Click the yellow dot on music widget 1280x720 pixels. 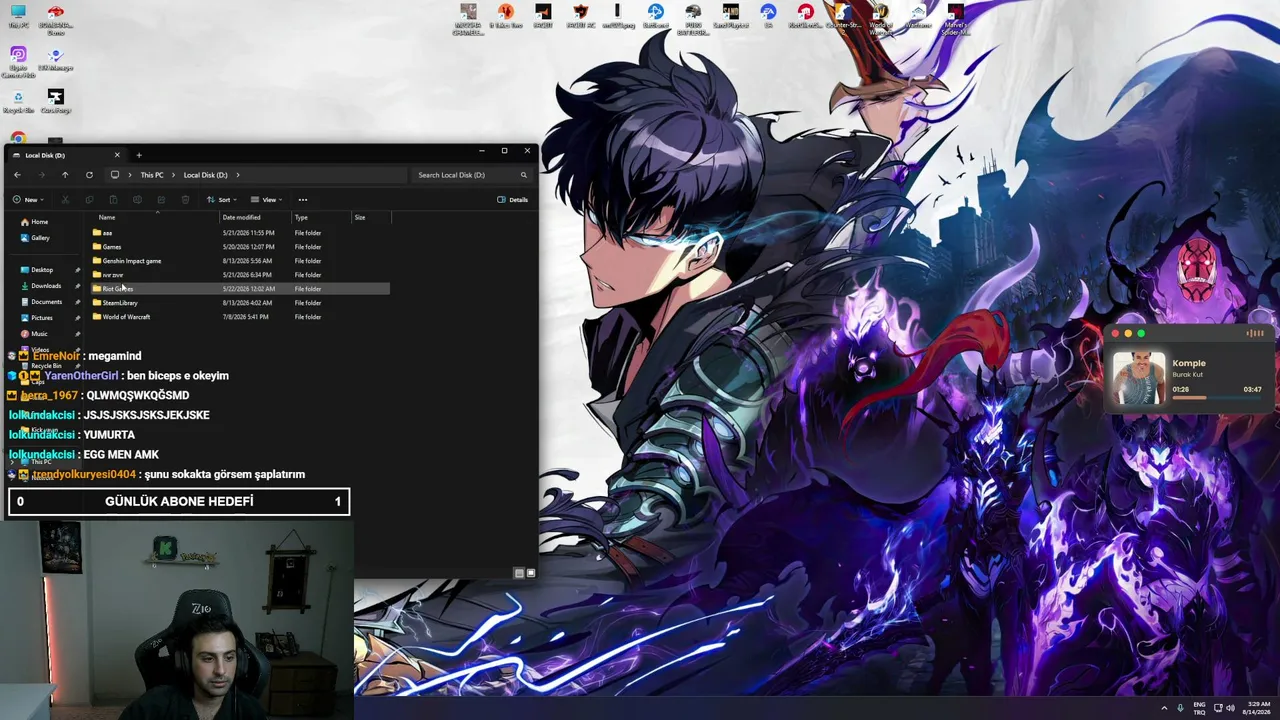(1128, 333)
